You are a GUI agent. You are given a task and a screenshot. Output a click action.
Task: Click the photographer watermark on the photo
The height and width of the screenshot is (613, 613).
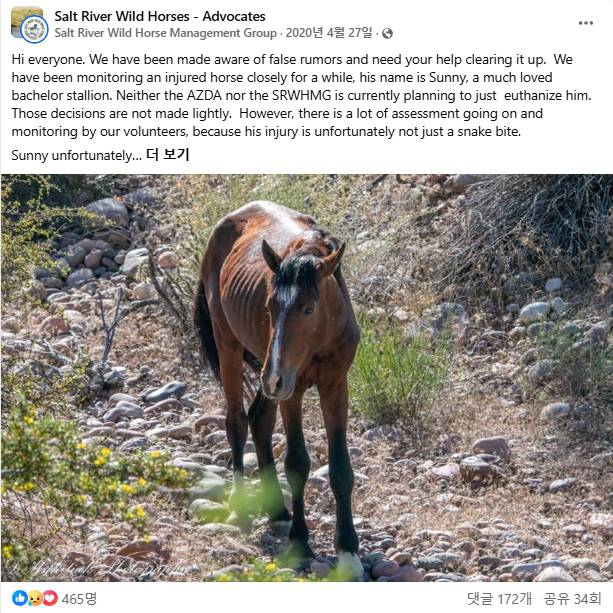(98, 567)
